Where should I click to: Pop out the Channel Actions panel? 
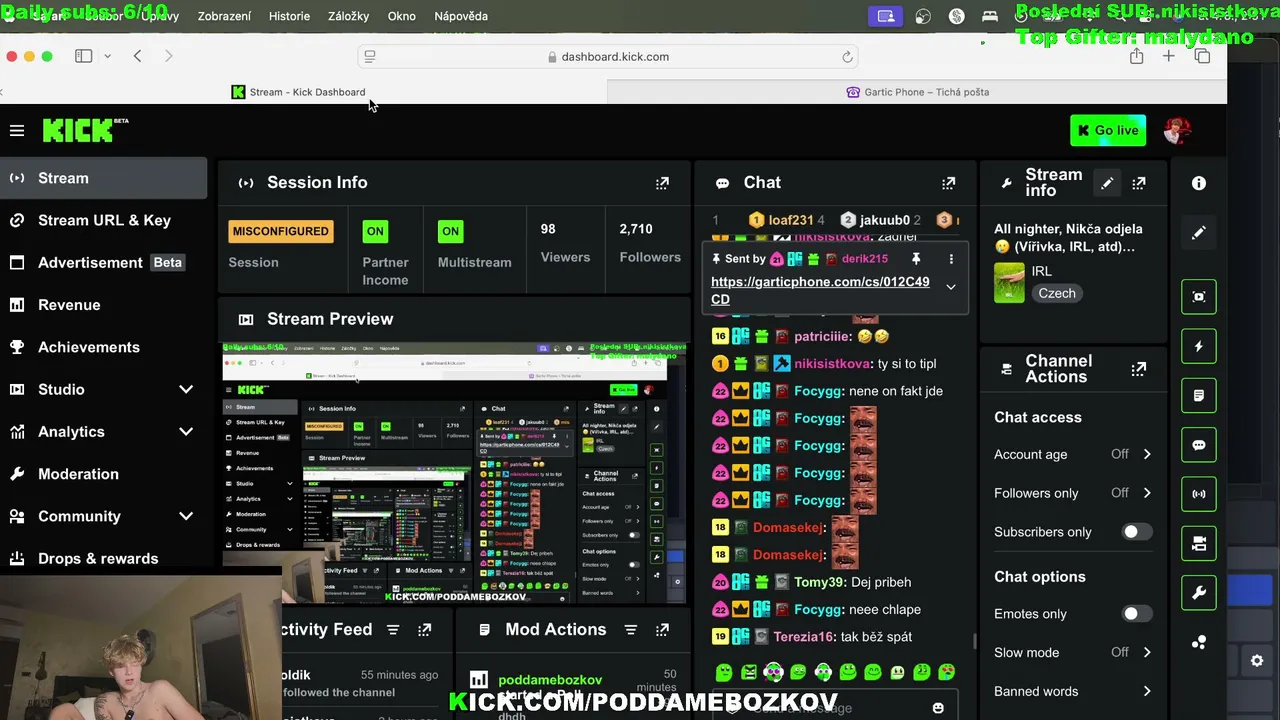(x=1139, y=369)
